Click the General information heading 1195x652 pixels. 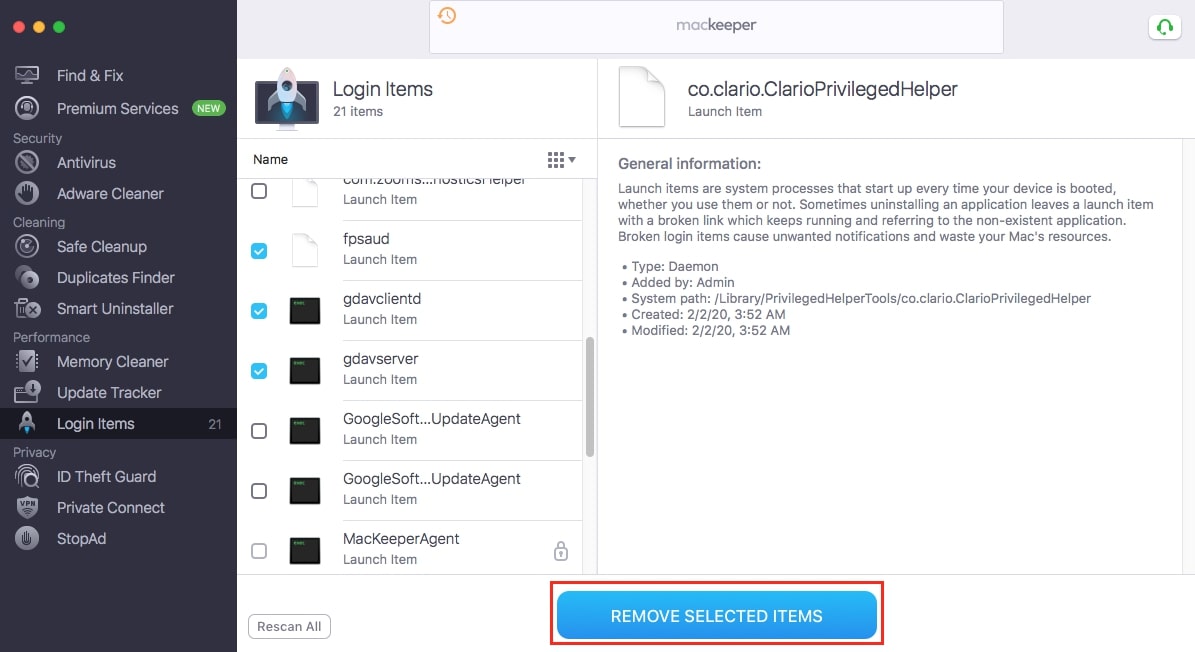[x=689, y=164]
